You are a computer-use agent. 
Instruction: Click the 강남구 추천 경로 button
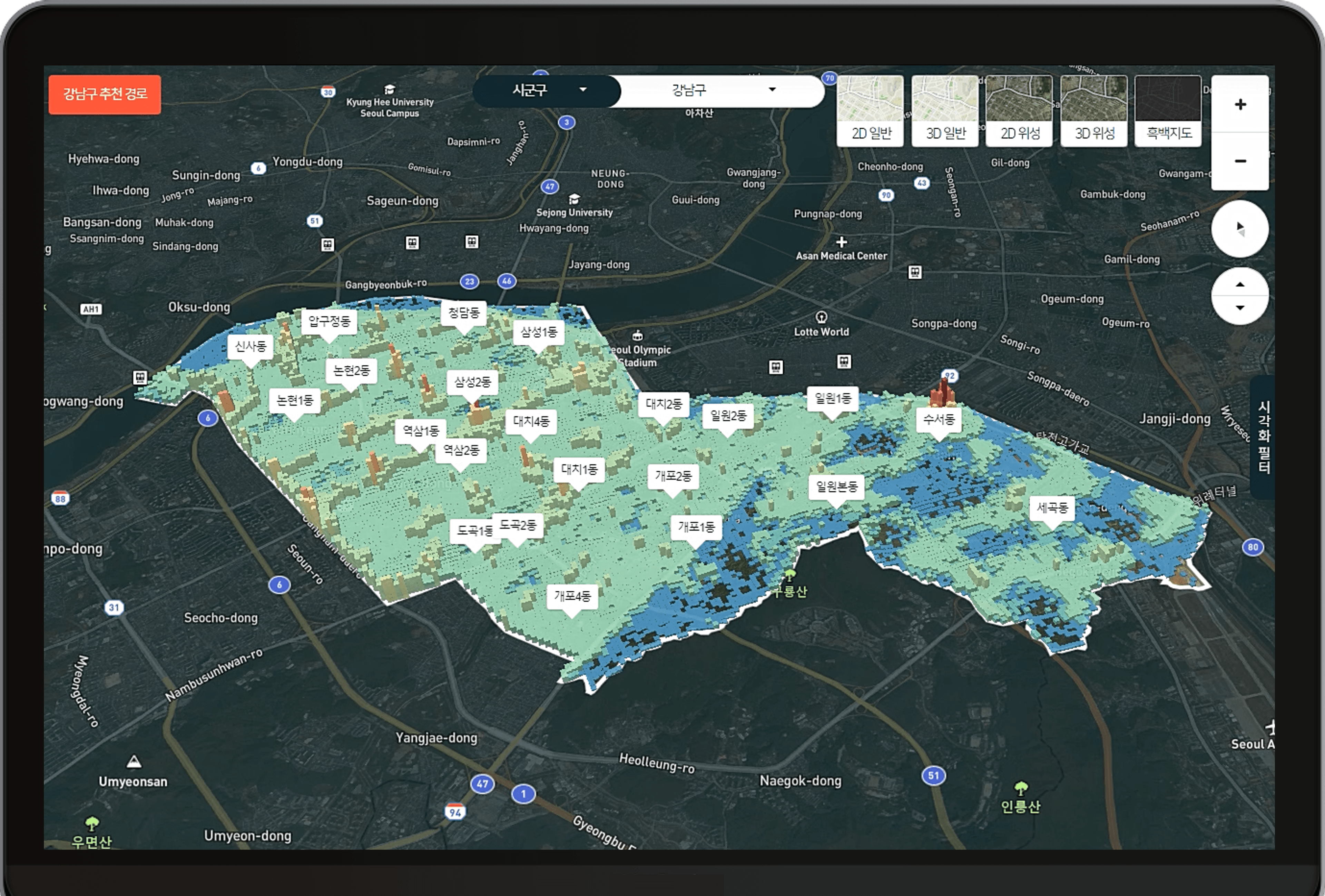point(105,94)
